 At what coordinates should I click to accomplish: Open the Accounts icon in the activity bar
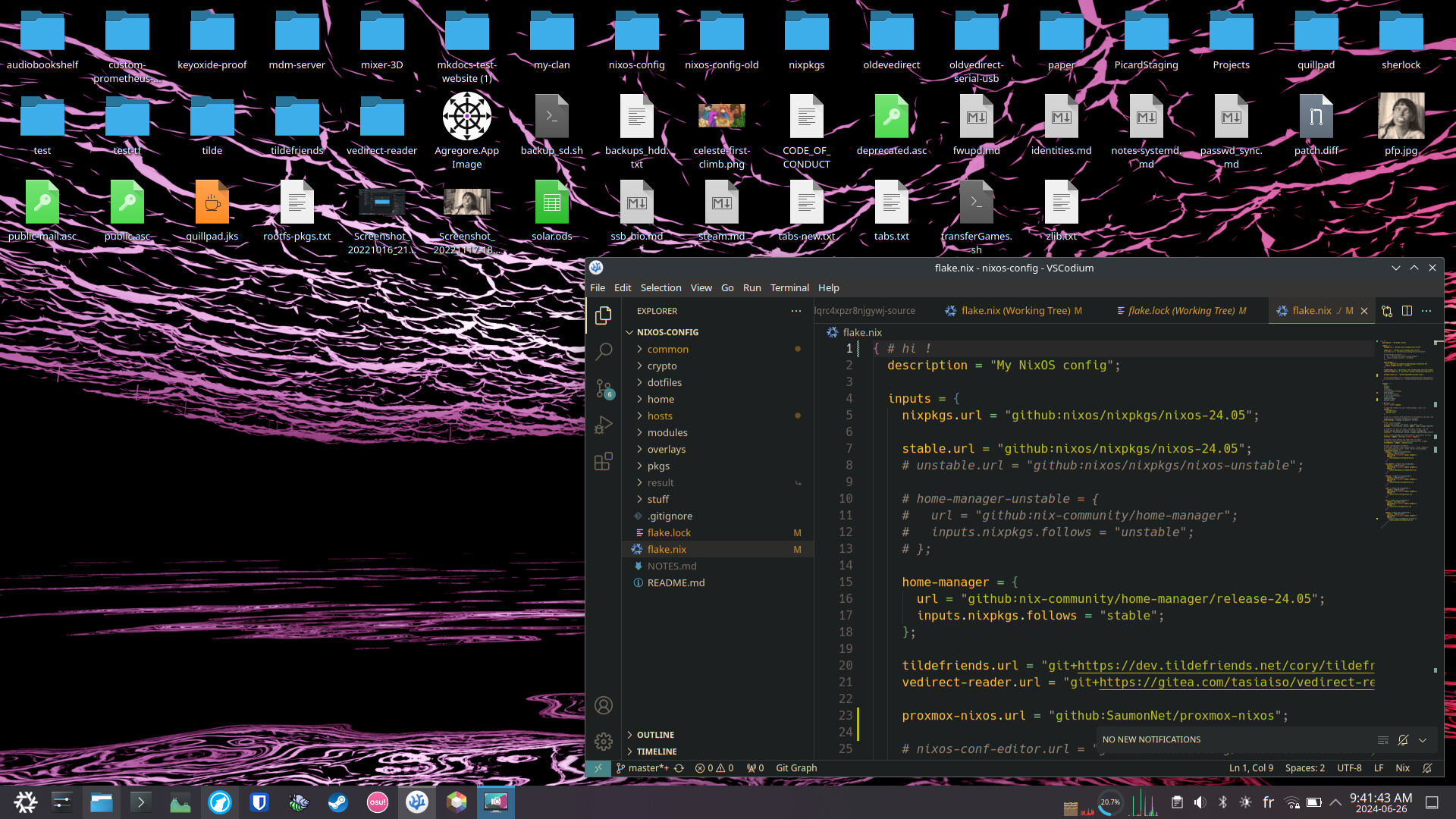coord(603,705)
